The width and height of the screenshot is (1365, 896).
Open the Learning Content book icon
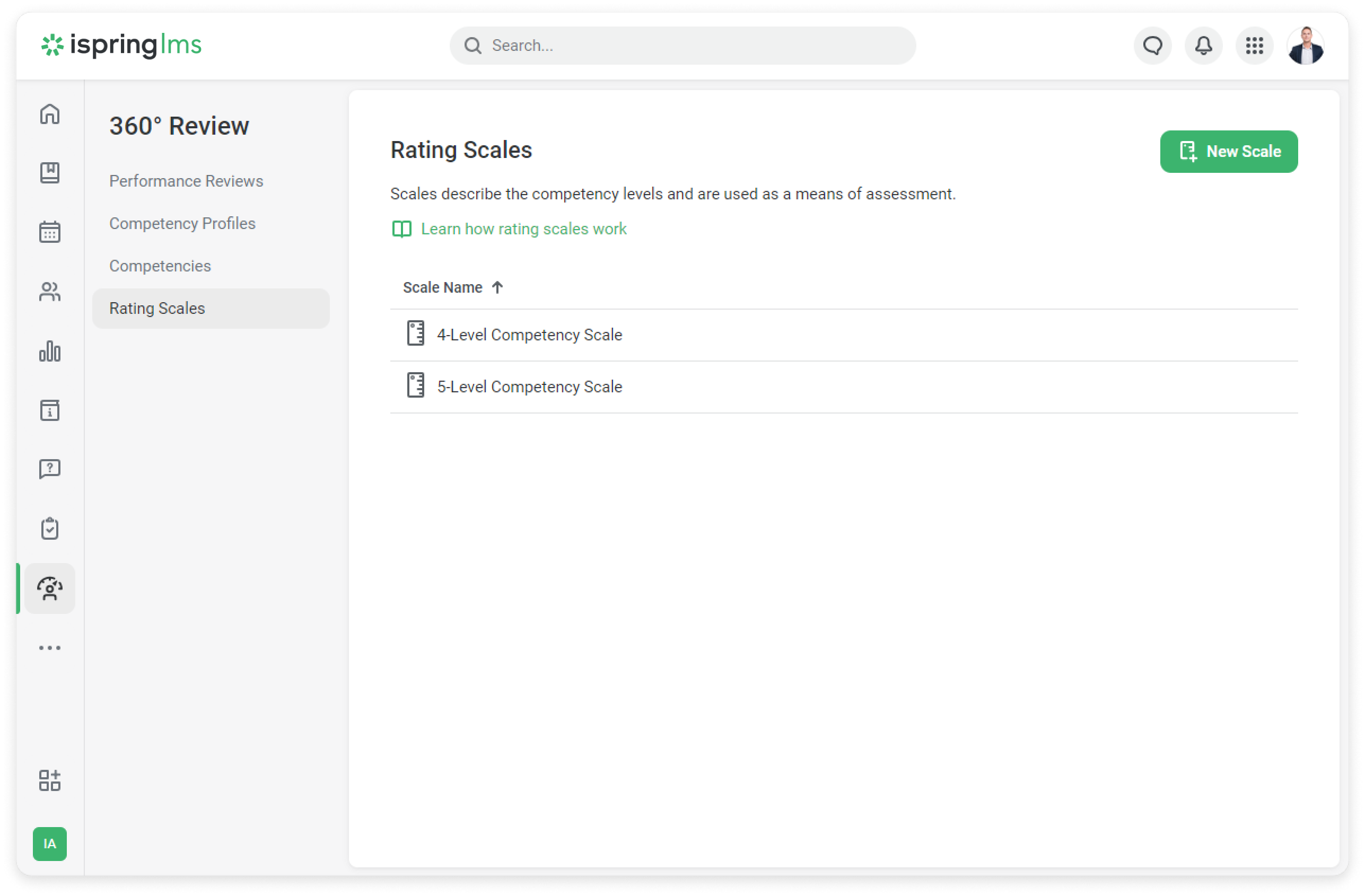50,172
